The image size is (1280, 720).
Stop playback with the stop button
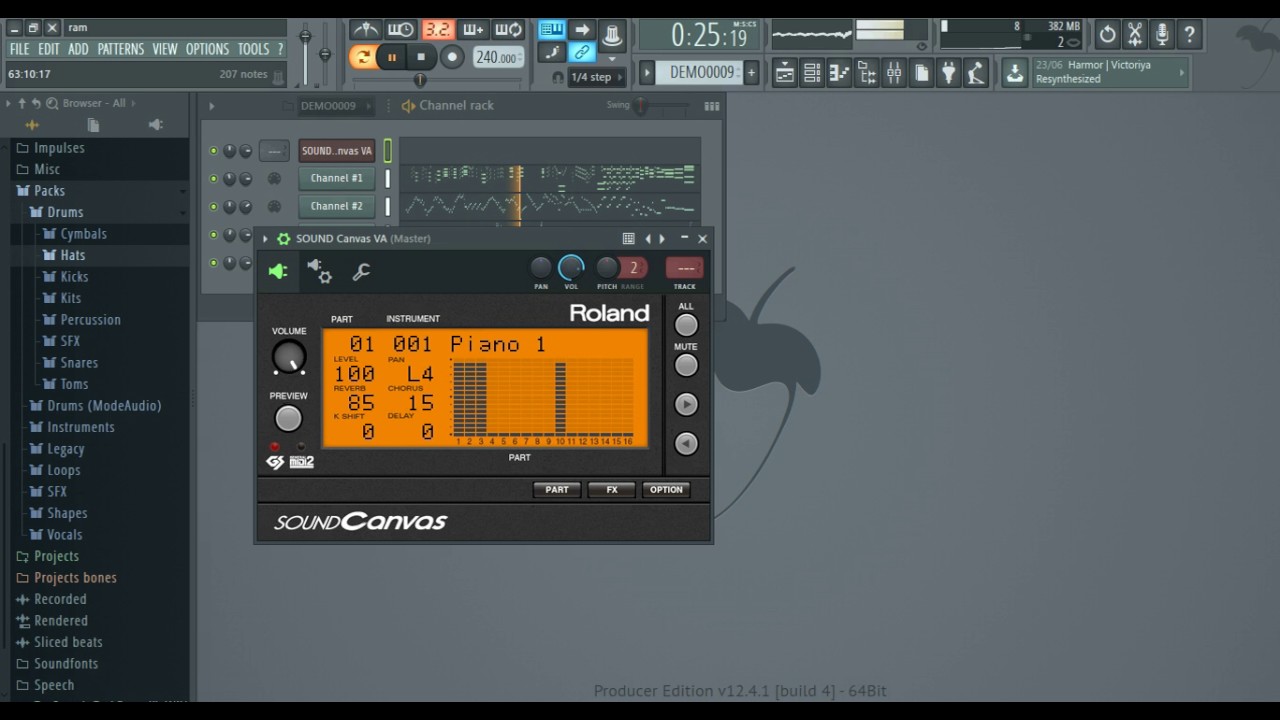pos(421,57)
